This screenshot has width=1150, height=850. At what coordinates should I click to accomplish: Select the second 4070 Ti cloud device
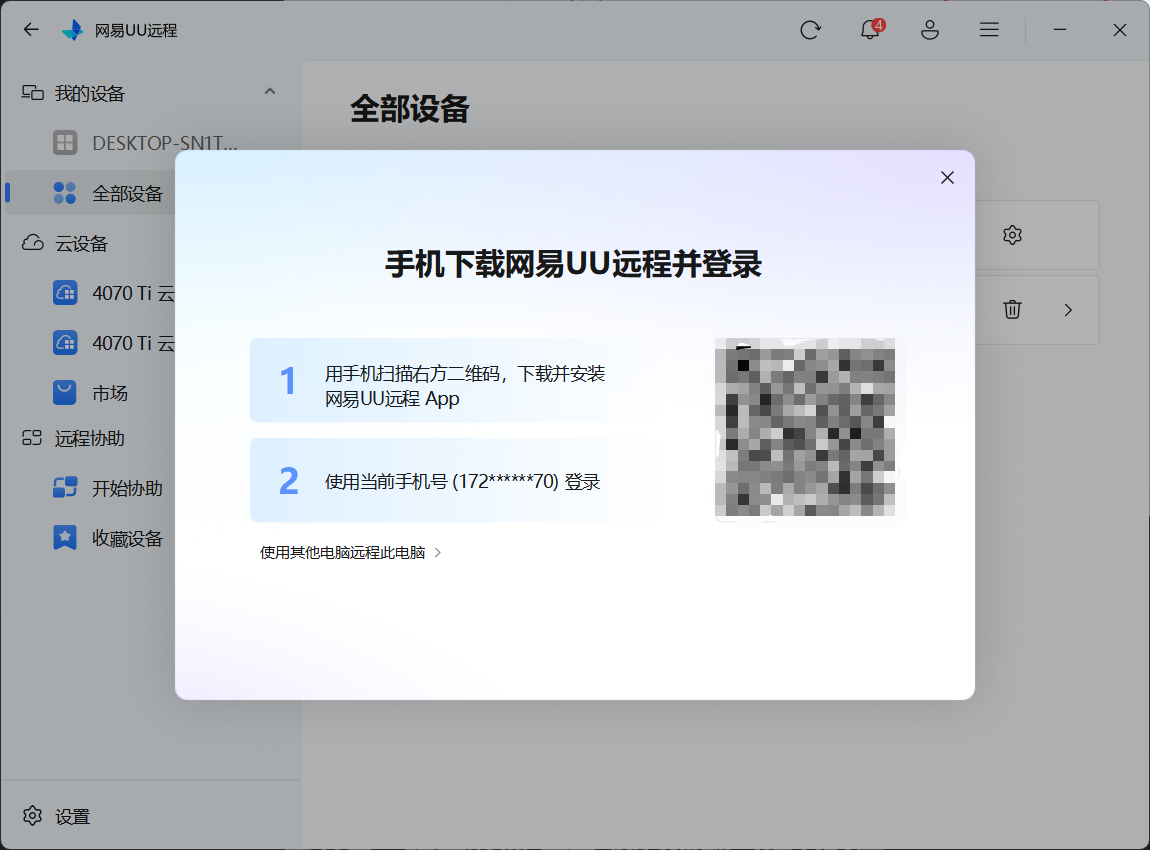point(133,343)
